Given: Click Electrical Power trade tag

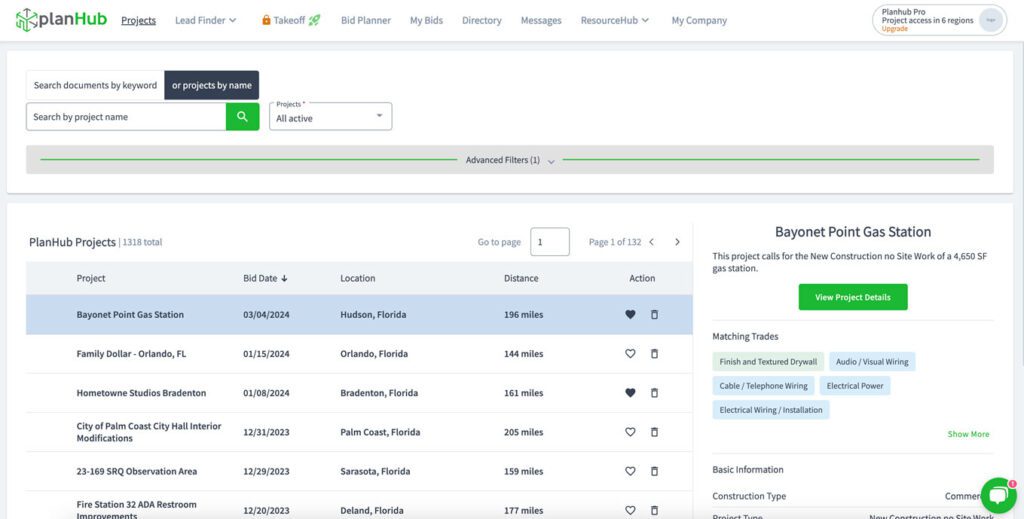Looking at the screenshot, I should pyautogui.click(x=855, y=386).
